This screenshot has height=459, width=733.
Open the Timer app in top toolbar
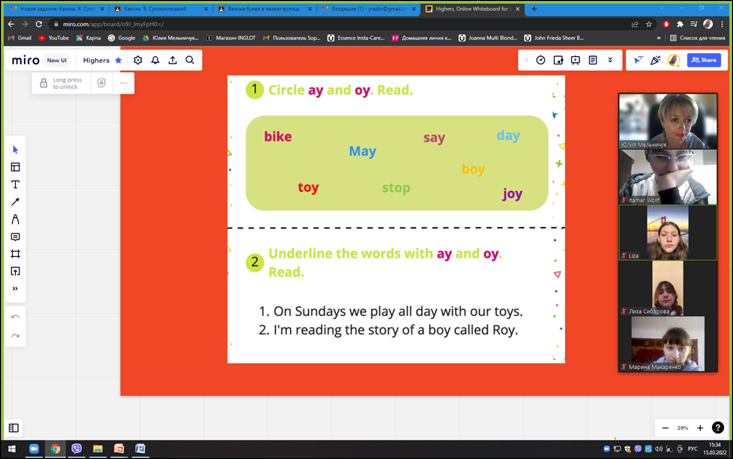[x=541, y=60]
